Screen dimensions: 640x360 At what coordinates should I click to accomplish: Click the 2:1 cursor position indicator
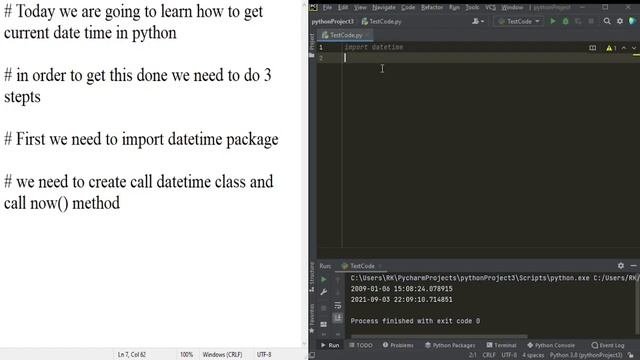472,356
